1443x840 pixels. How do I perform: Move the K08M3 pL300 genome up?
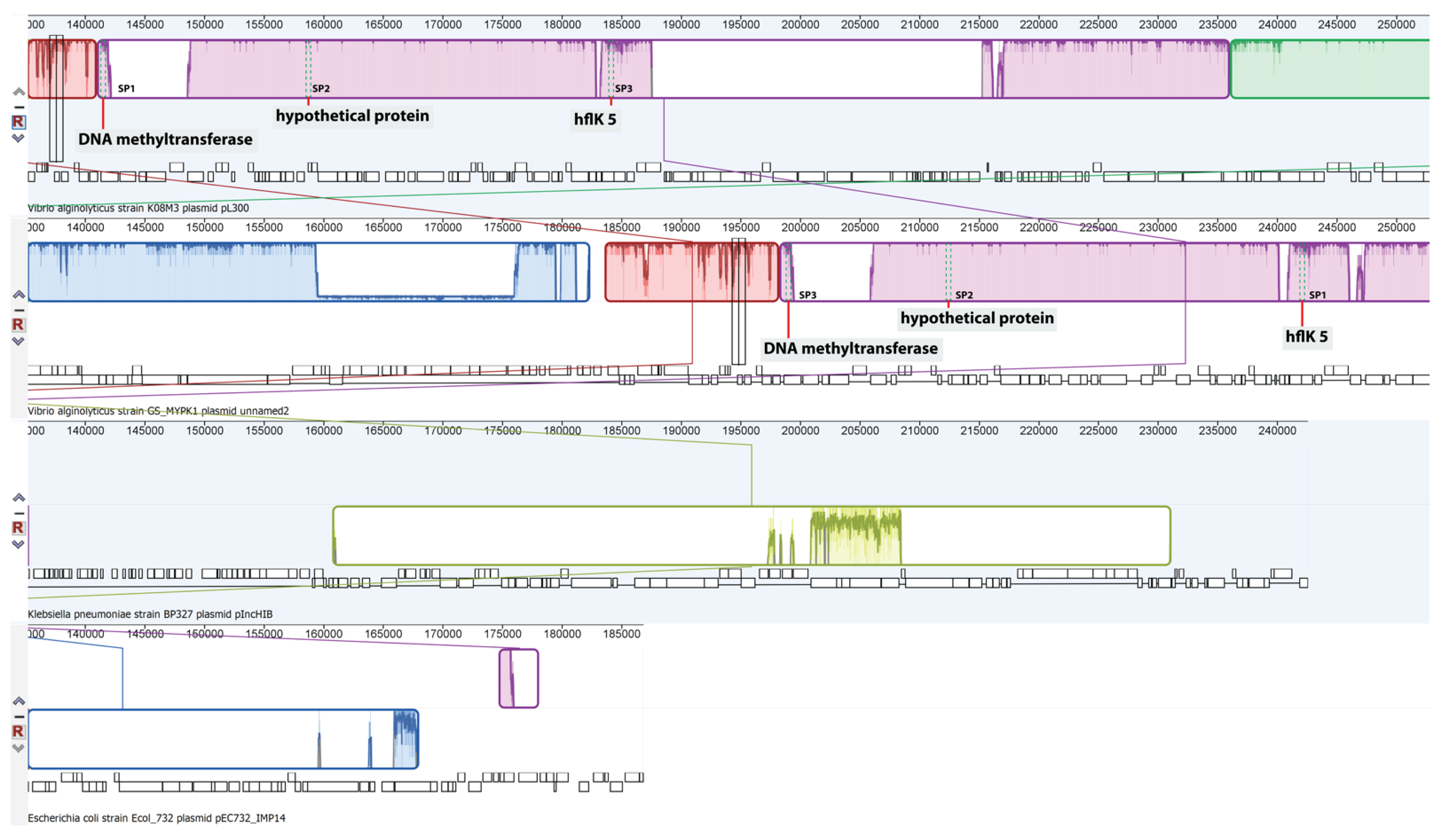18,92
